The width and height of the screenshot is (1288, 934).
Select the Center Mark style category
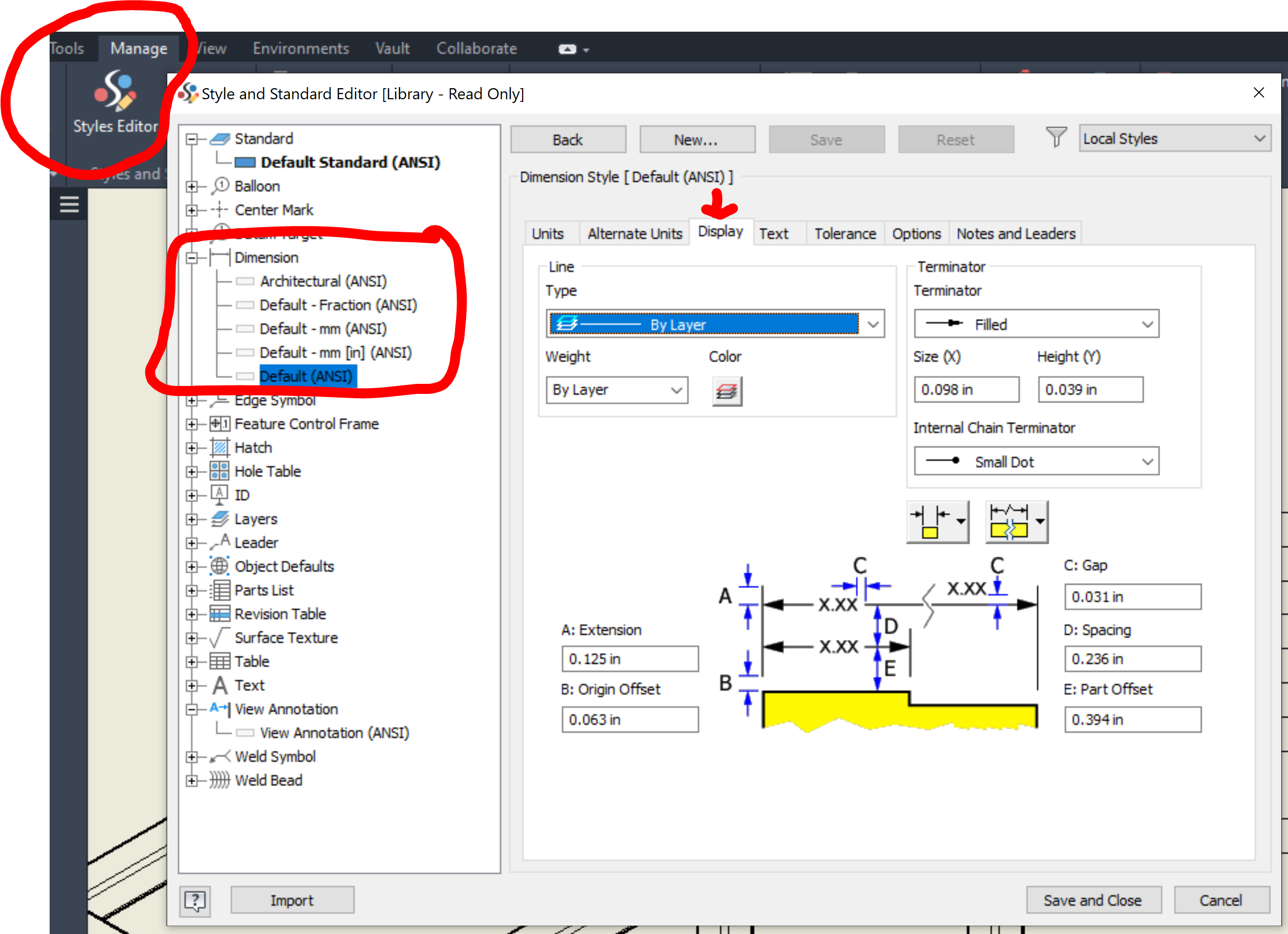point(274,210)
